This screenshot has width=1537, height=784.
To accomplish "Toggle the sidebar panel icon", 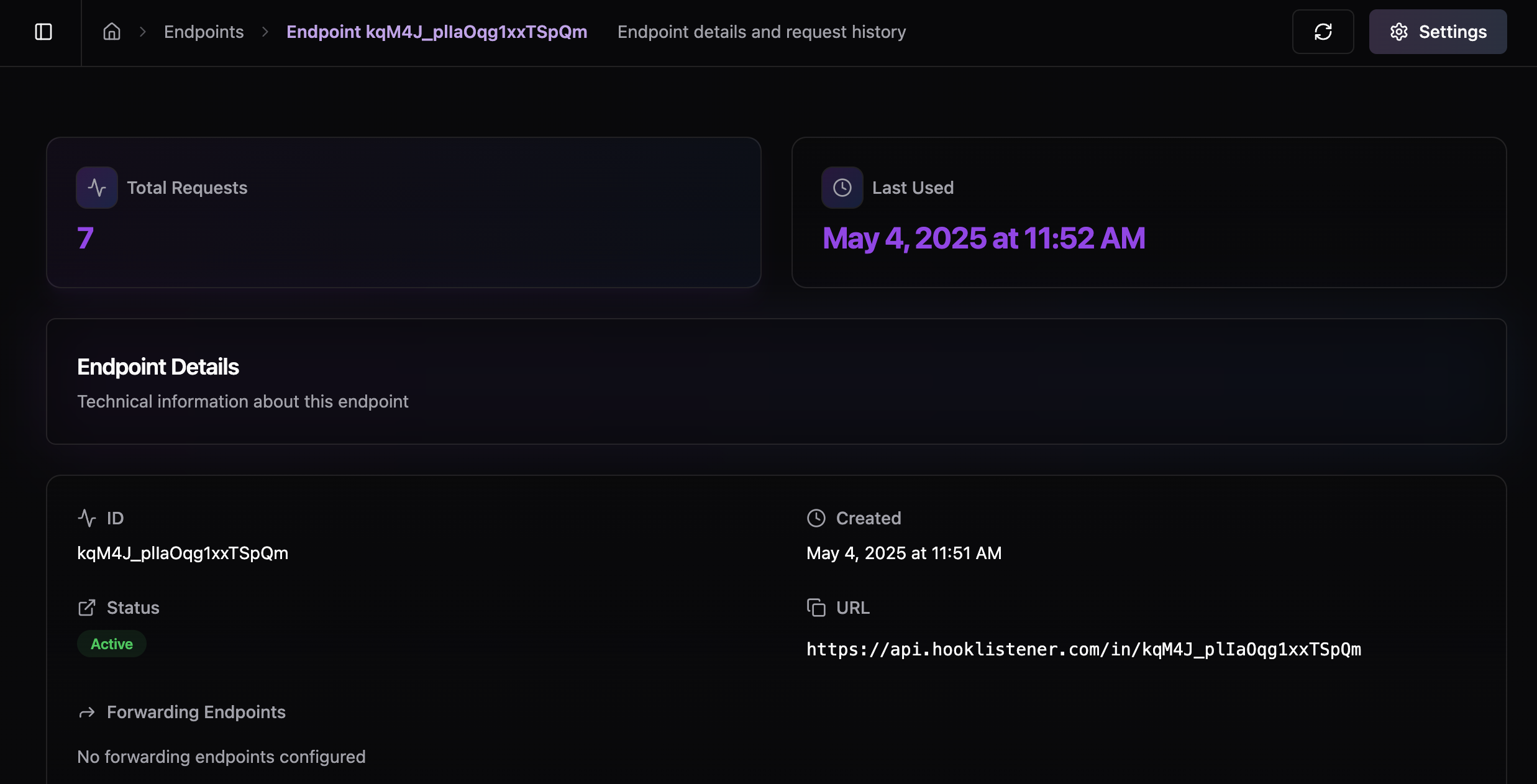I will [x=43, y=32].
